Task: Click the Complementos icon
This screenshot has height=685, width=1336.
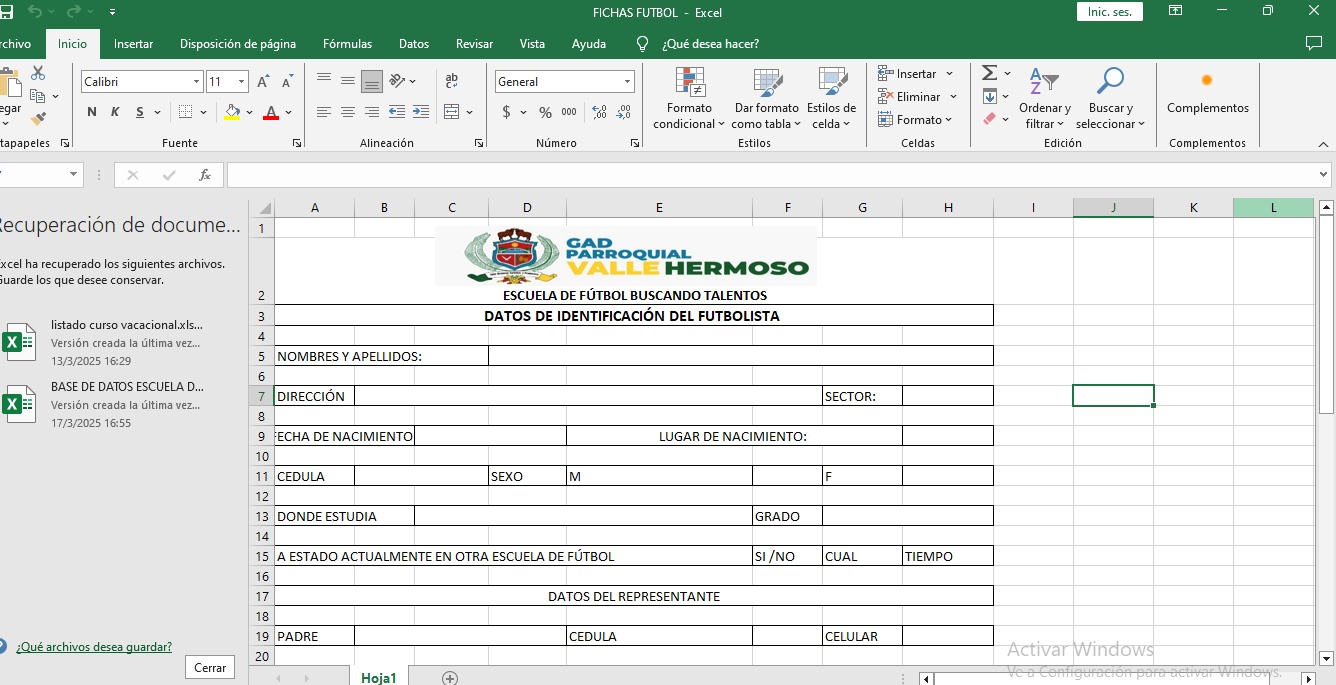Action: point(1207,82)
